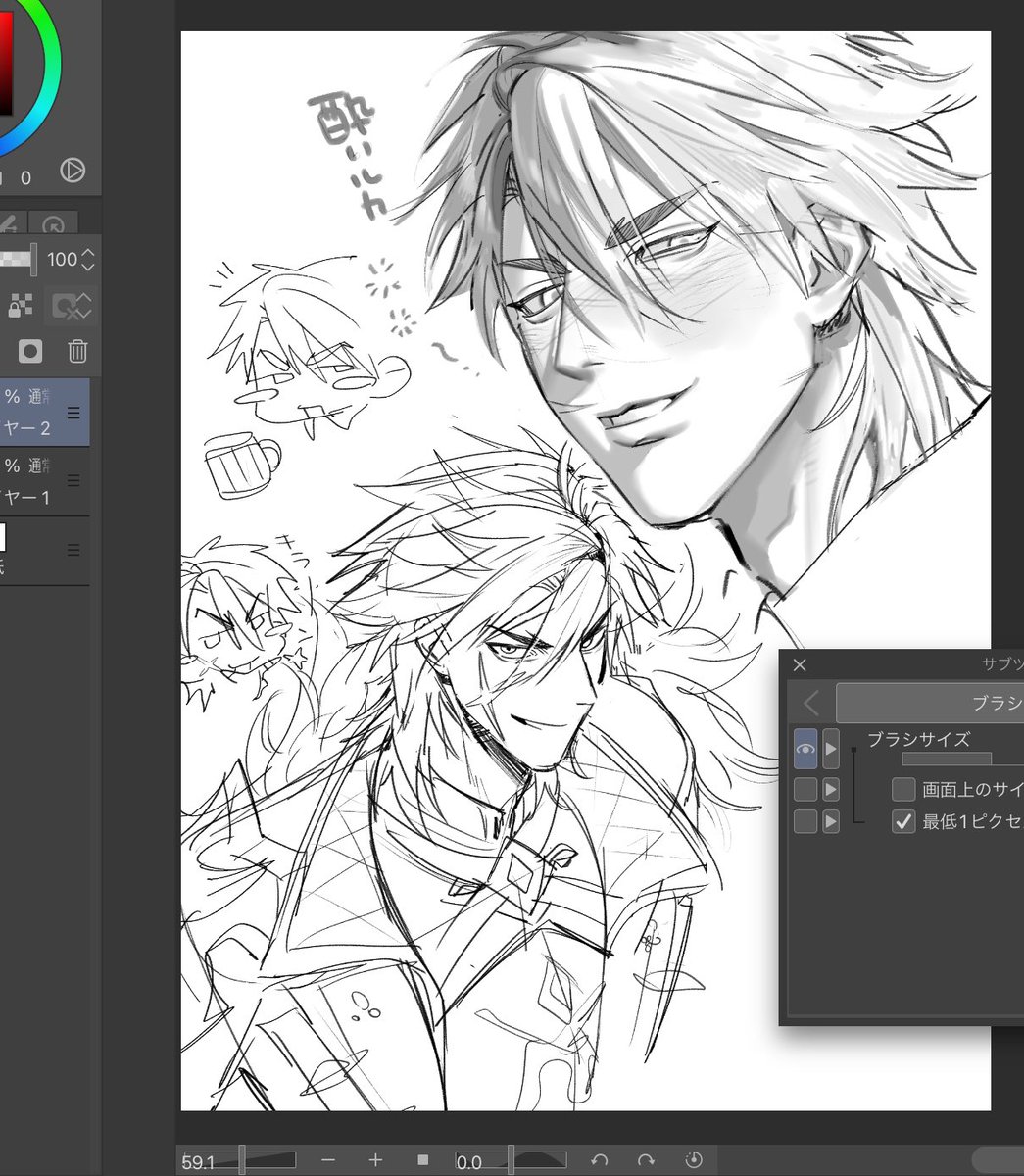Toggle visibility box for 画面上のサイズ row
This screenshot has height=1176, width=1024.
[805, 789]
